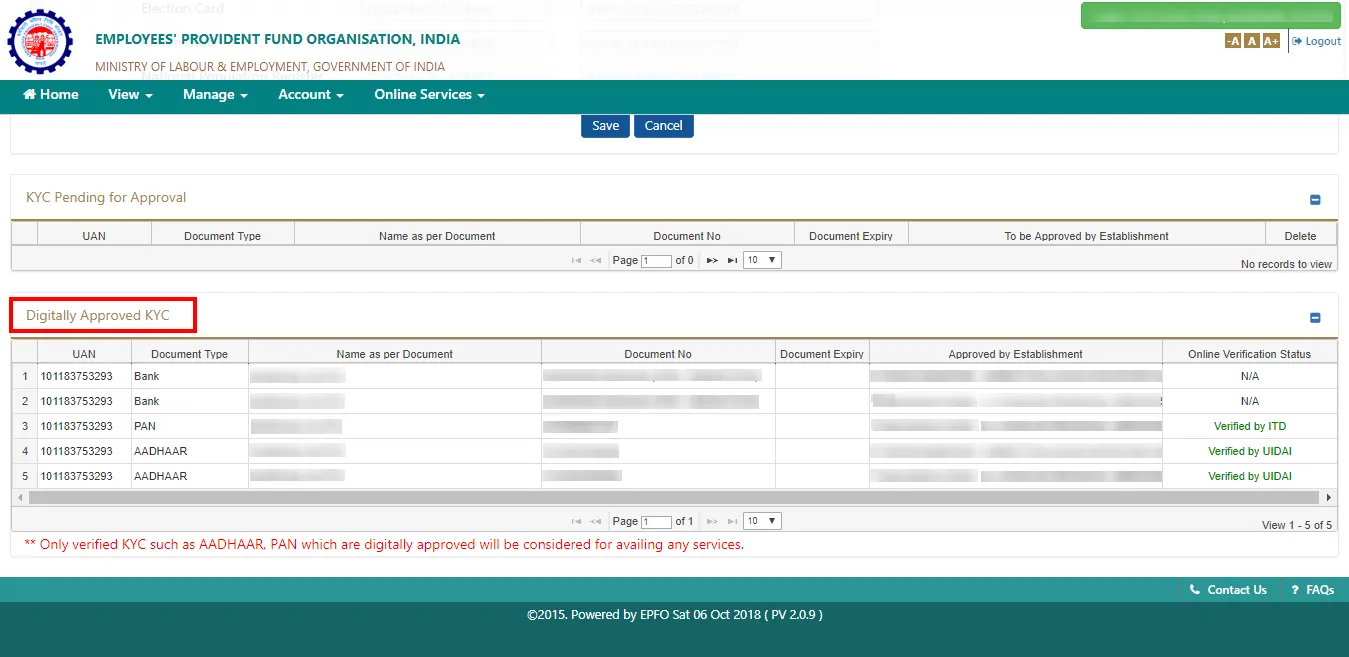Click To be Approved by Establishment header

1086,236
